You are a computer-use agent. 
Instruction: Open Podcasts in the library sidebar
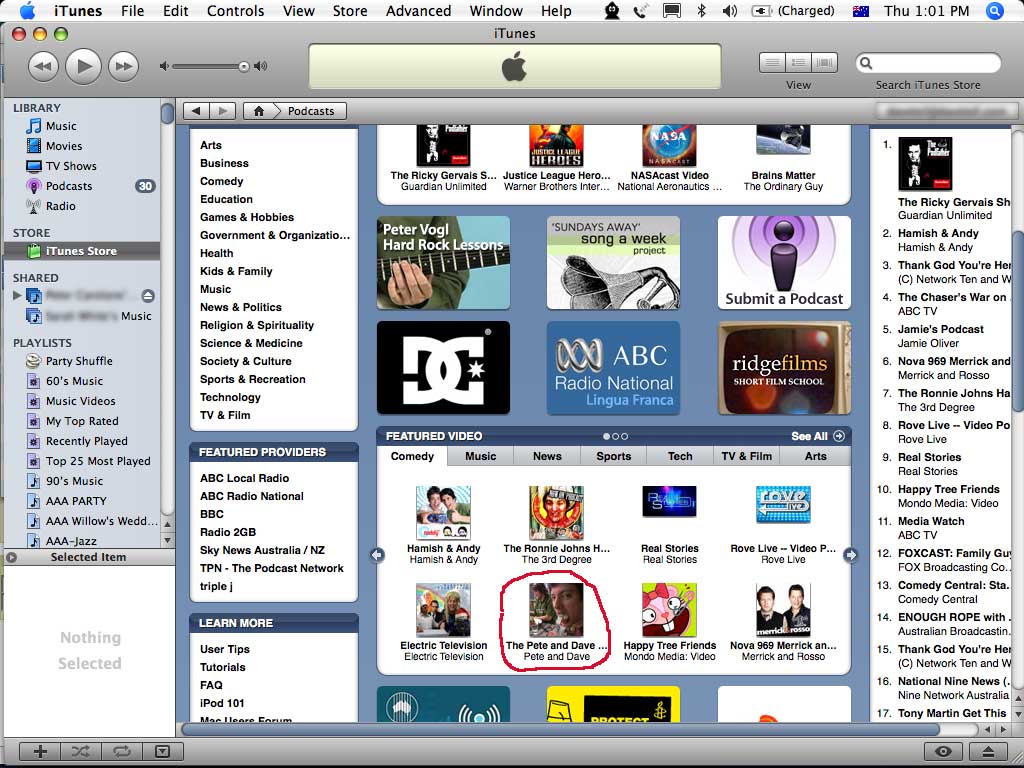69,186
